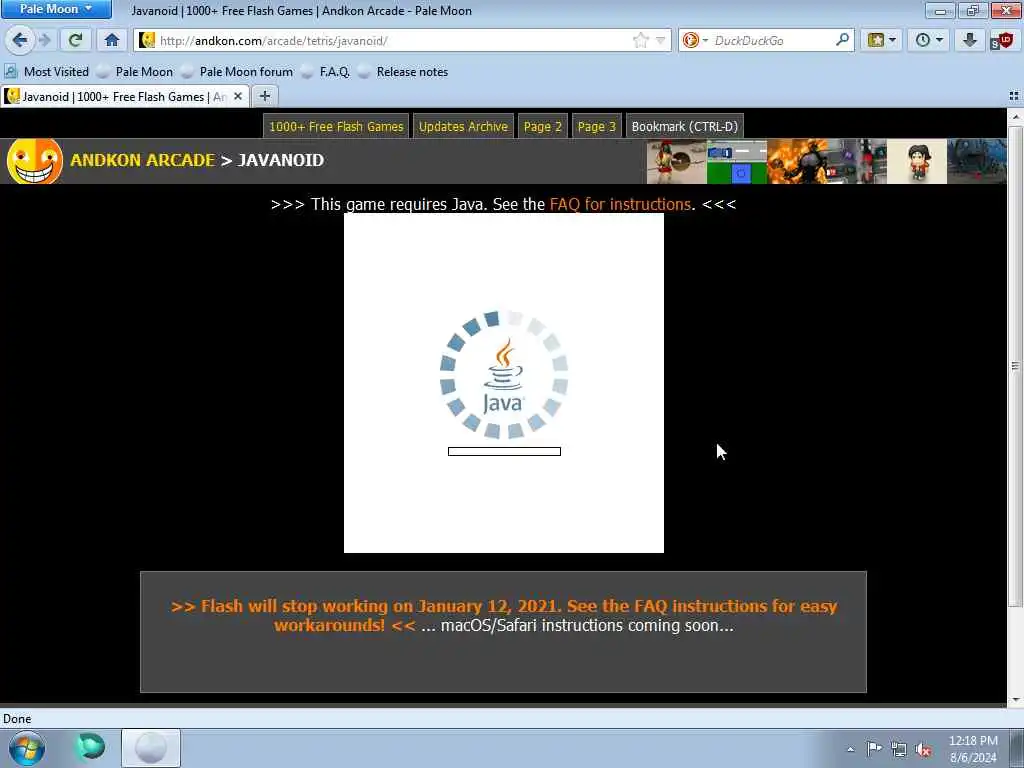
Task: Open the bookmarks menu star button
Action: tap(881, 40)
